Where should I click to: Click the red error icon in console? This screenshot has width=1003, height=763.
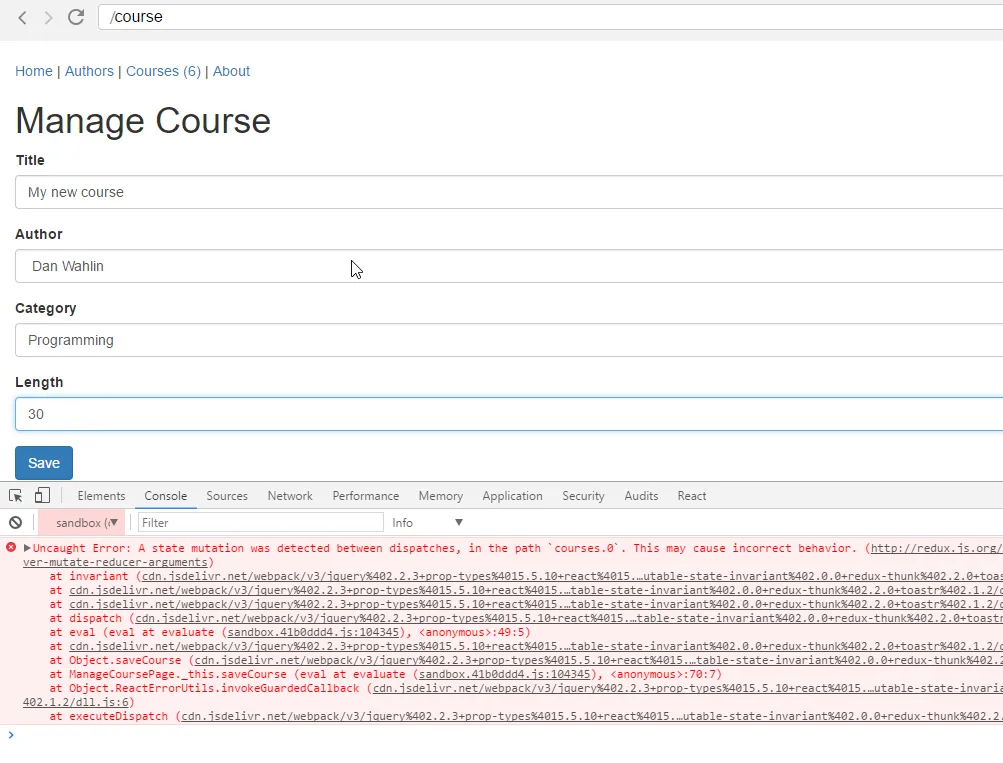[x=11, y=547]
